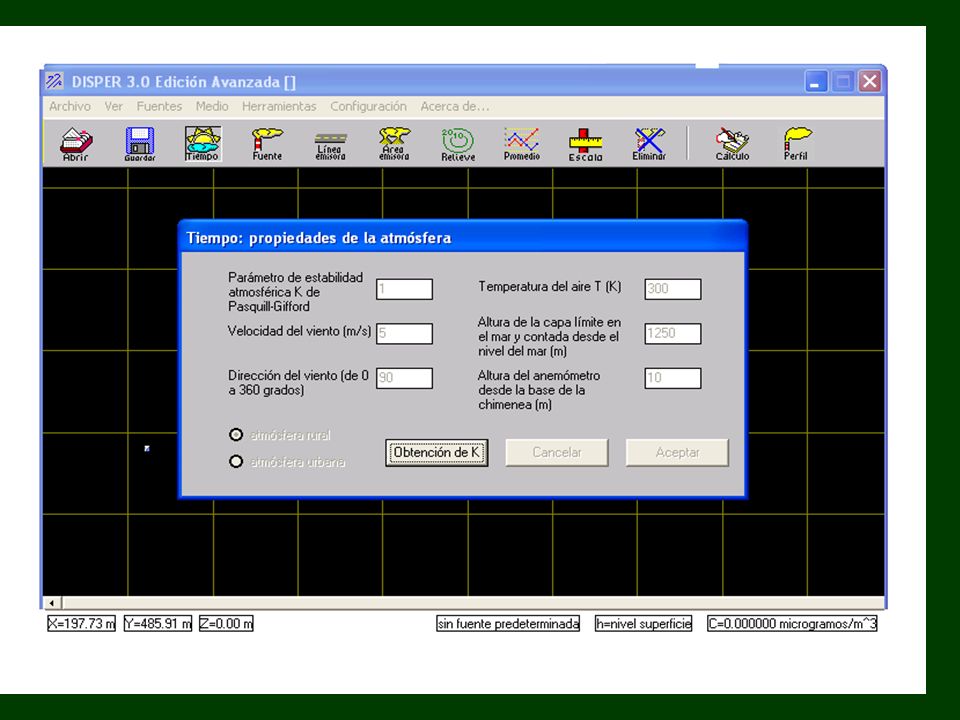Open the Configuración menu
Screen dimensions: 960x720
point(369,107)
